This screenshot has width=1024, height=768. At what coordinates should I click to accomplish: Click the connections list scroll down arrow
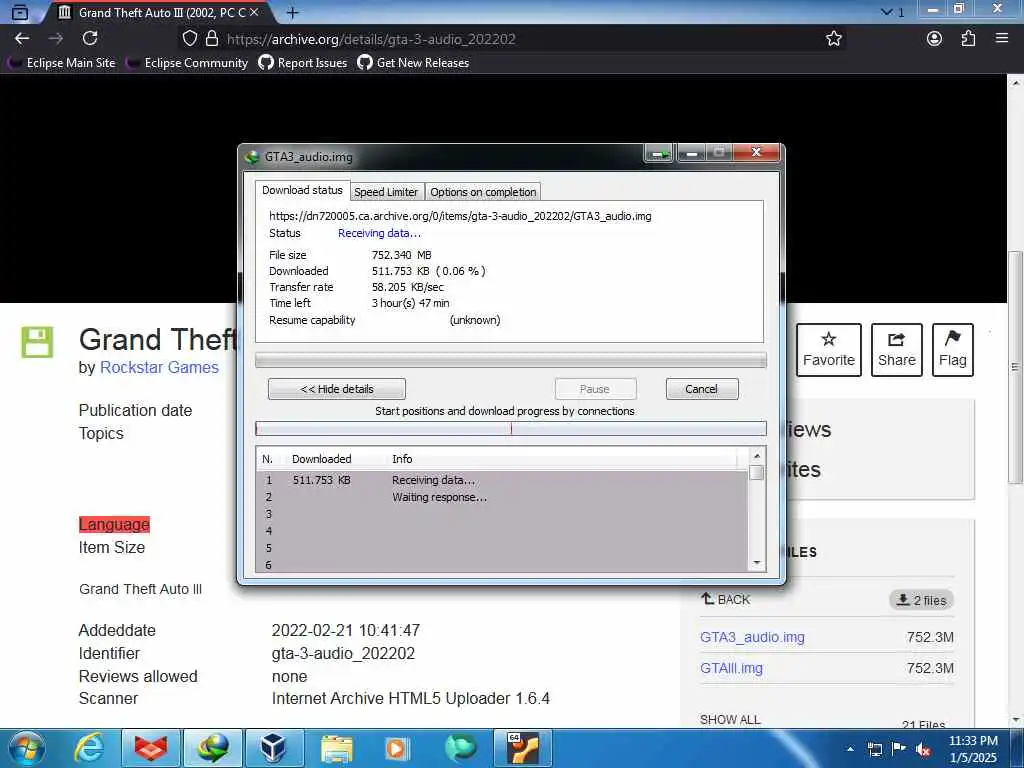[757, 563]
